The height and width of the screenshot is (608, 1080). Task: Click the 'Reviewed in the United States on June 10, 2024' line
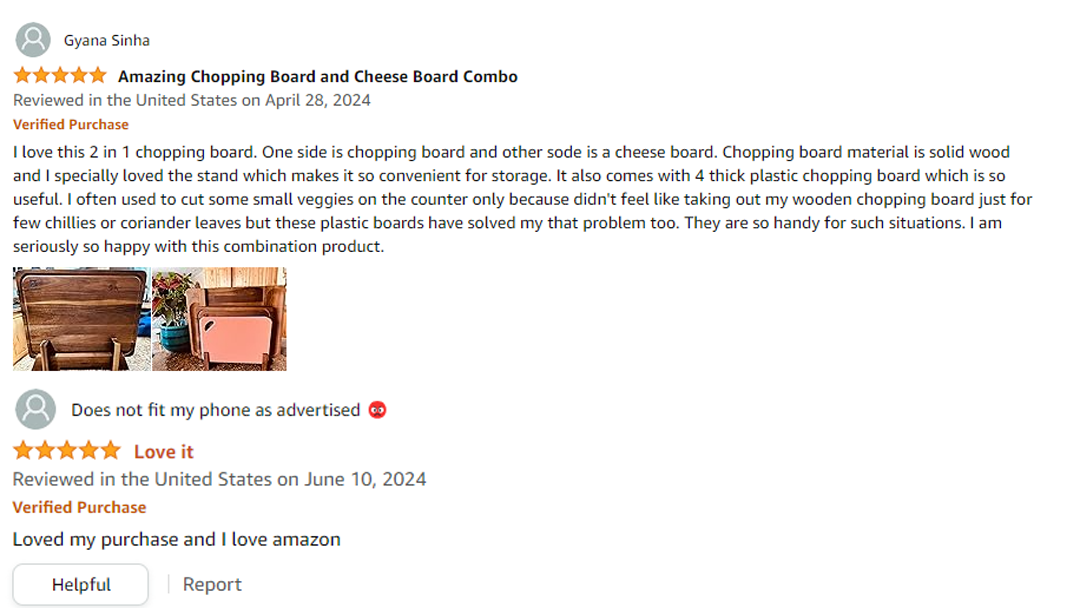pos(219,479)
